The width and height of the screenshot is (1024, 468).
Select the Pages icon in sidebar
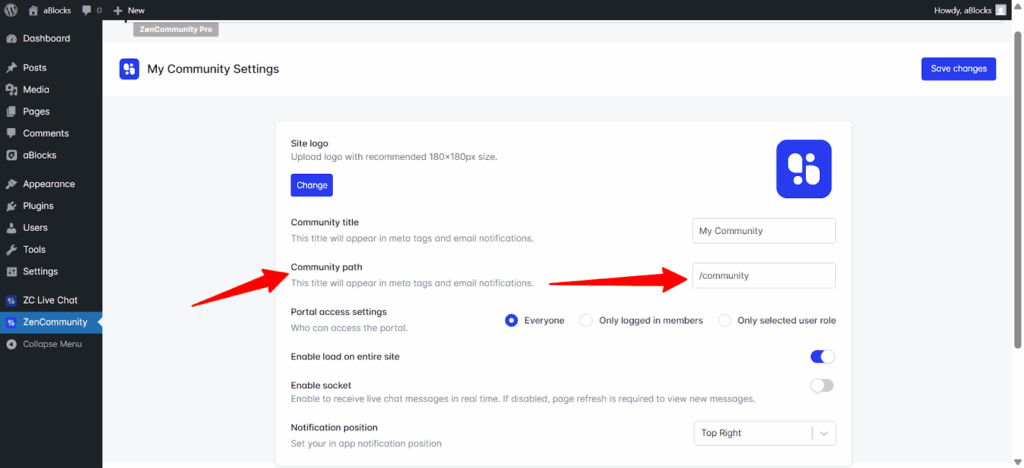coord(11,112)
